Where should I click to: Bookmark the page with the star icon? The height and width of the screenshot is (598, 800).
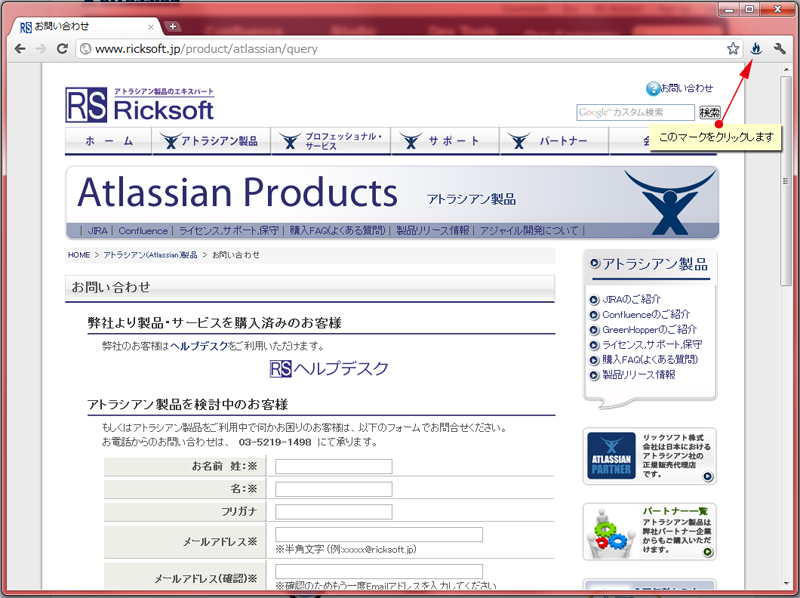coord(733,49)
